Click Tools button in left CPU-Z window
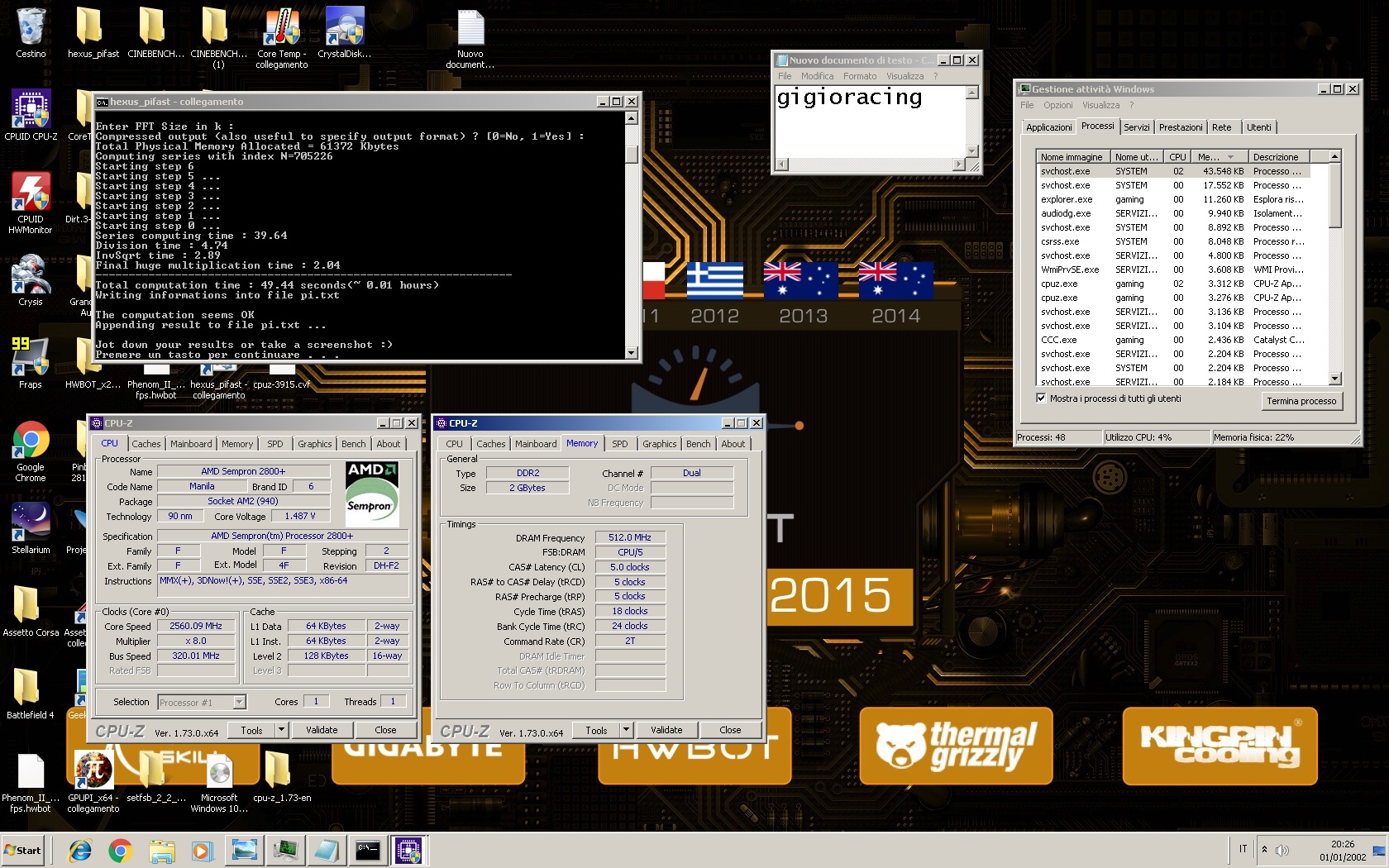Image resolution: width=1389 pixels, height=868 pixels. tap(251, 730)
